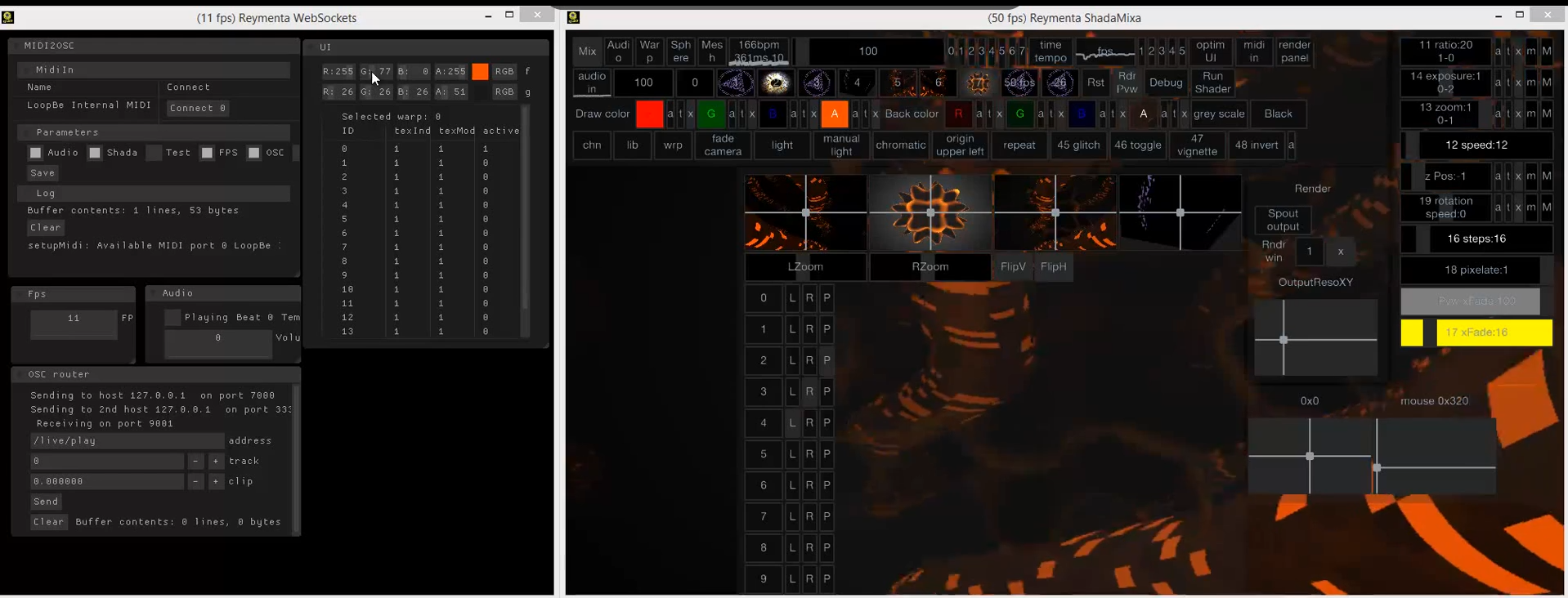Click the Debug button
1568x598 pixels.
(x=1166, y=83)
